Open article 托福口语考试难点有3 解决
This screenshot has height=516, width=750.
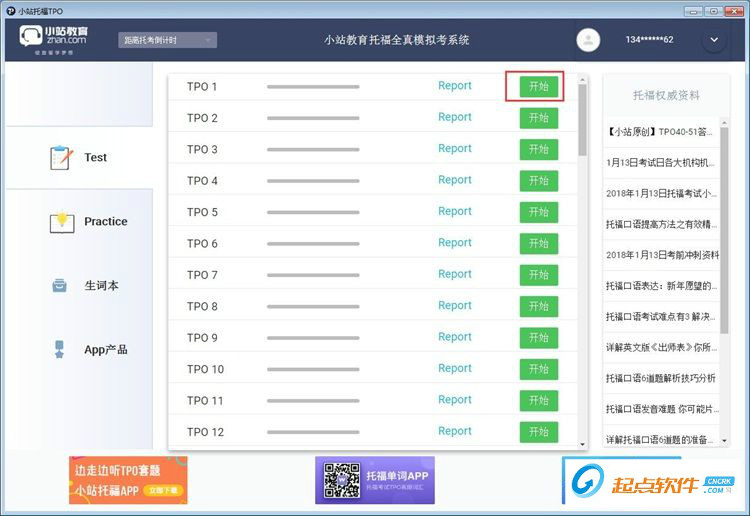click(661, 317)
